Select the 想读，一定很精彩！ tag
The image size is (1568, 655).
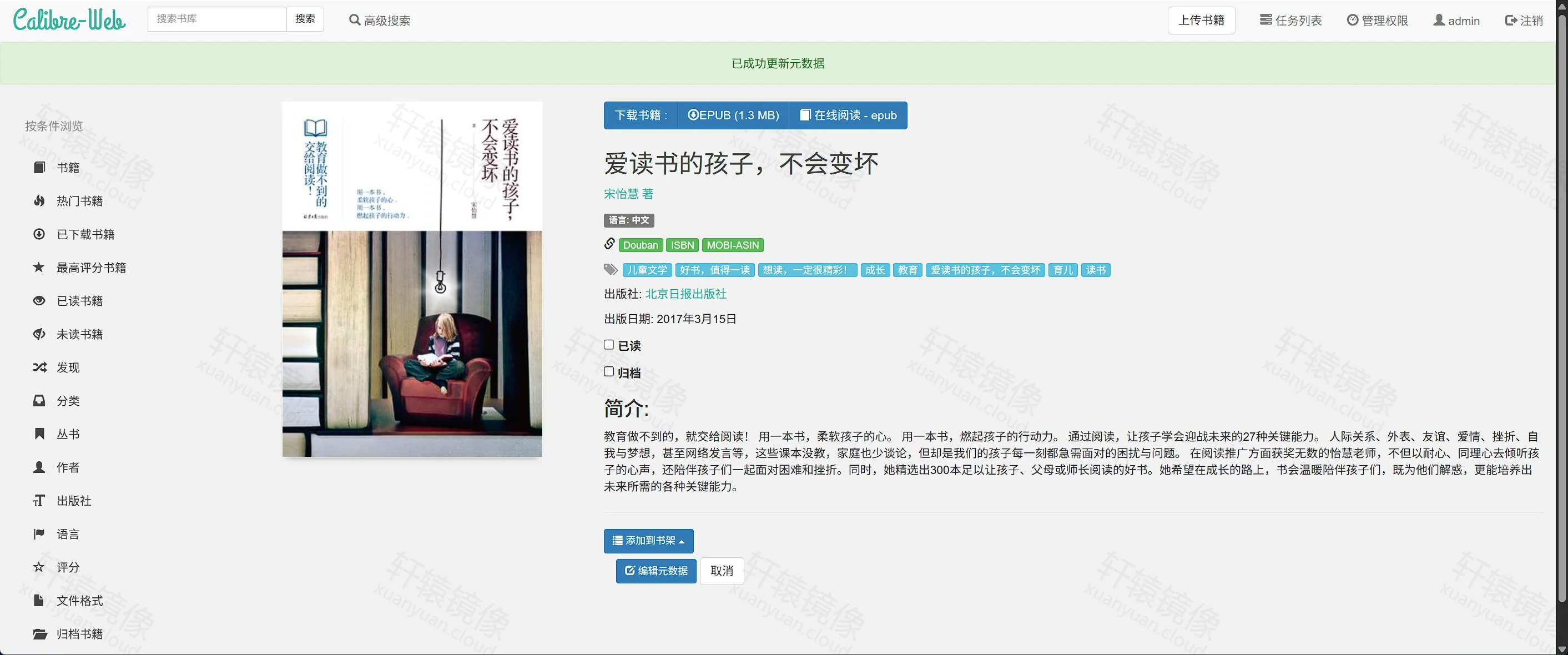pos(807,270)
